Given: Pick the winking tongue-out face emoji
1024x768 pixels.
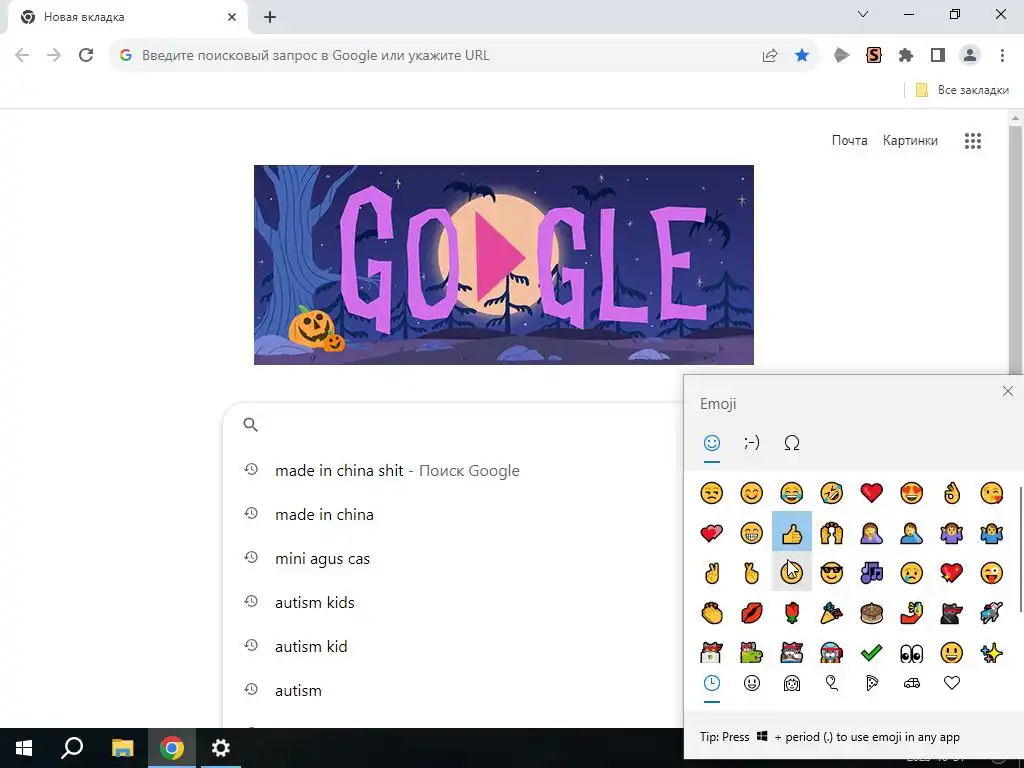Looking at the screenshot, I should (991, 573).
